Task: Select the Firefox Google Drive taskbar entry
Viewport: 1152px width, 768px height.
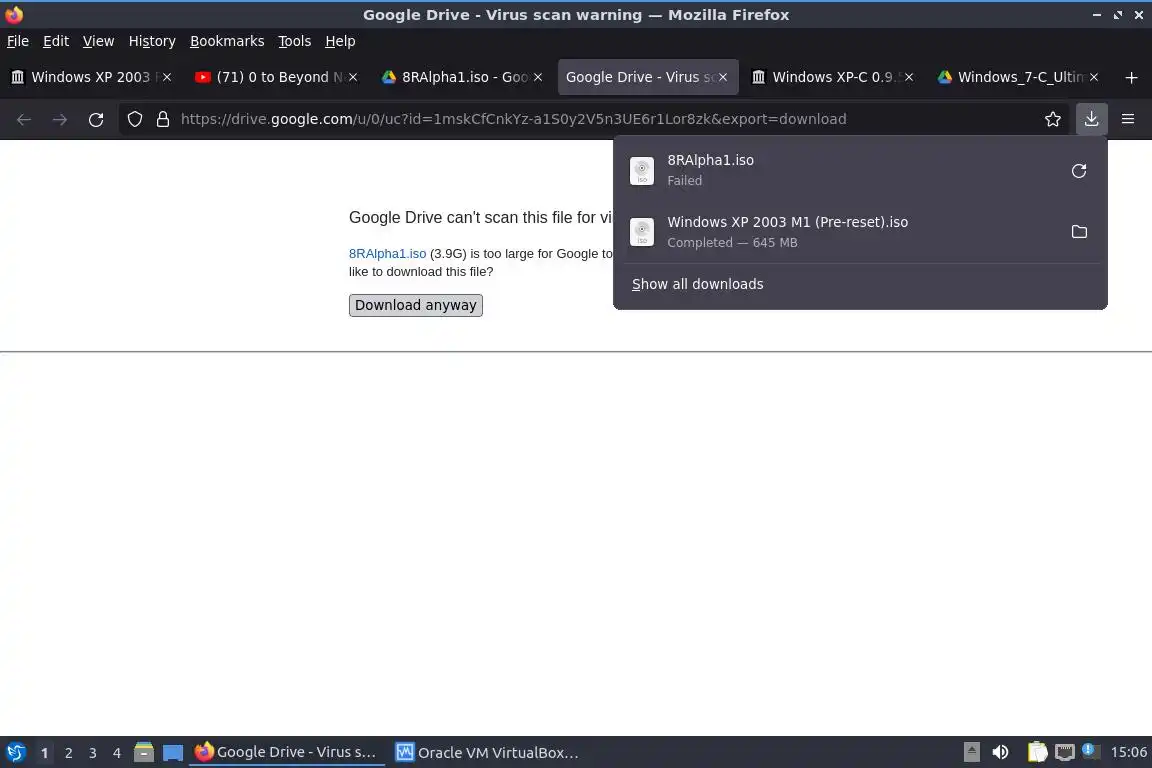Action: (x=287, y=753)
